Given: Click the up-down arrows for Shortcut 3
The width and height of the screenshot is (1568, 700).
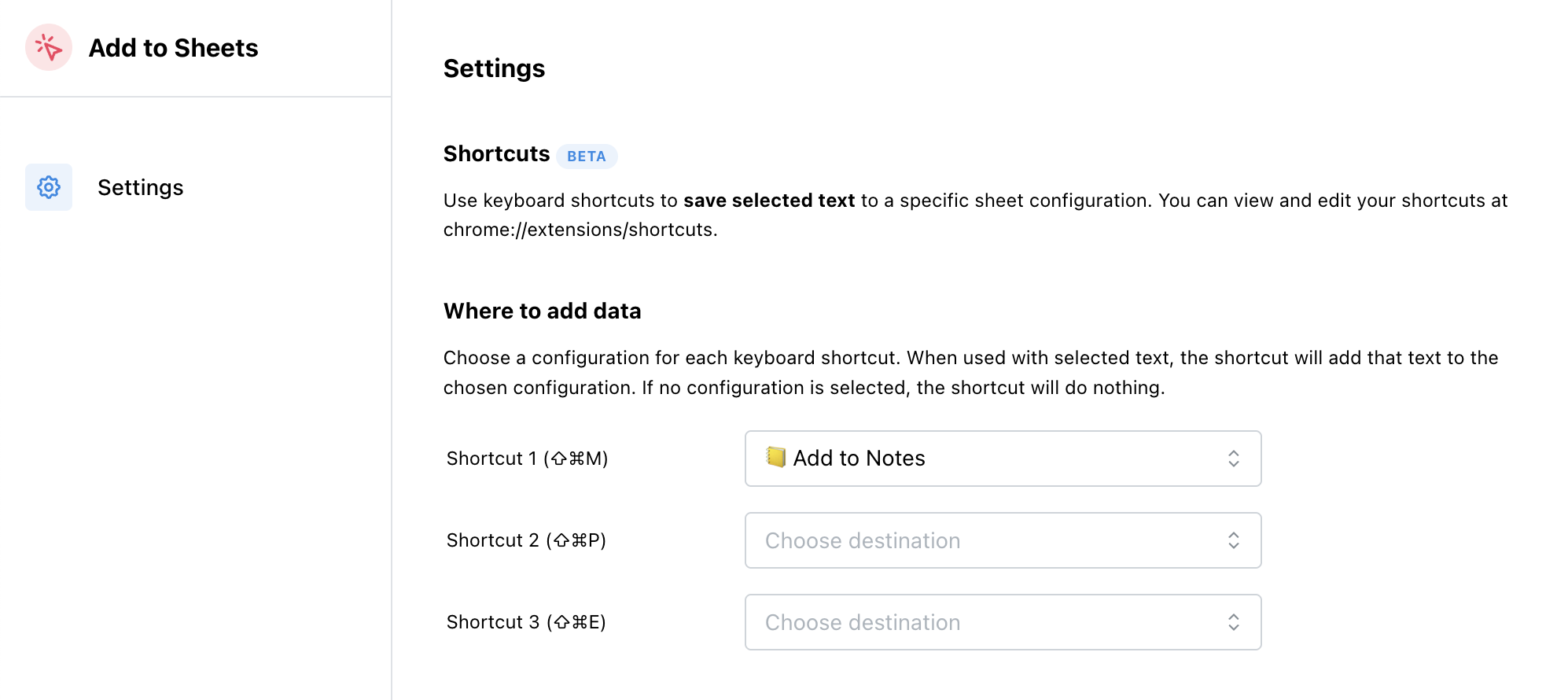Looking at the screenshot, I should [x=1233, y=622].
